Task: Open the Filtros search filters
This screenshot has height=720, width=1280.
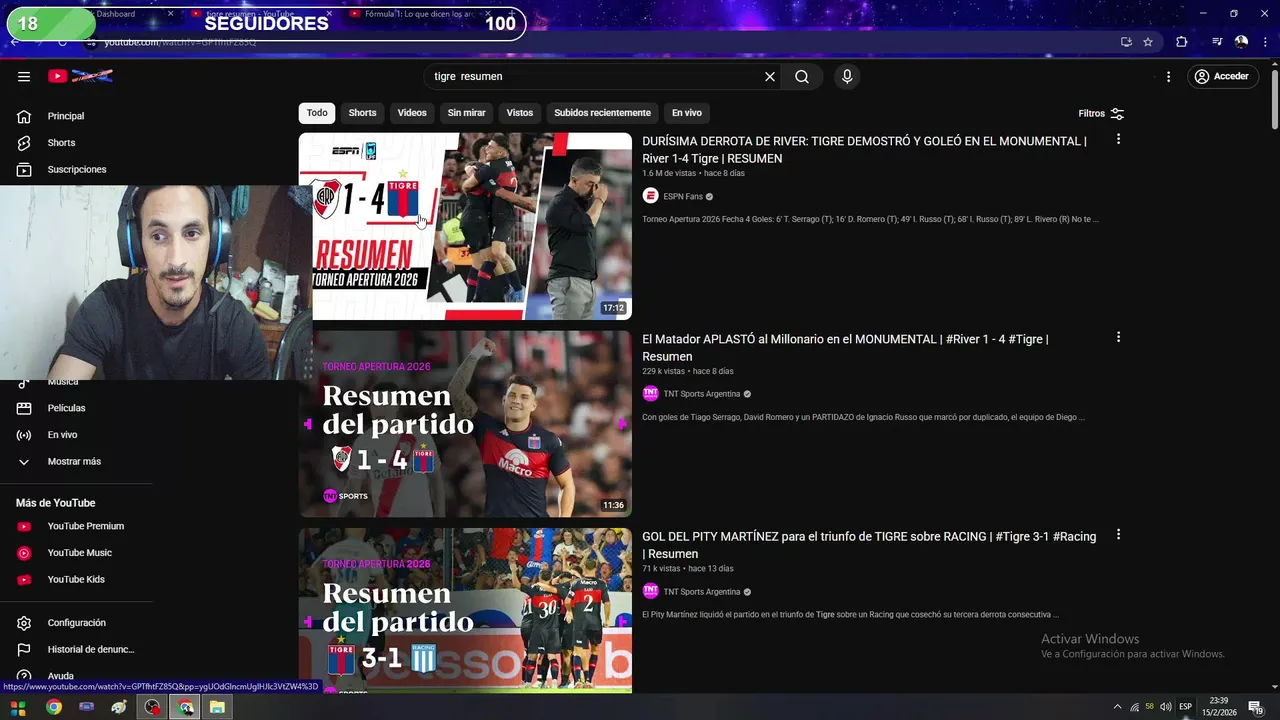Action: [x=1101, y=113]
